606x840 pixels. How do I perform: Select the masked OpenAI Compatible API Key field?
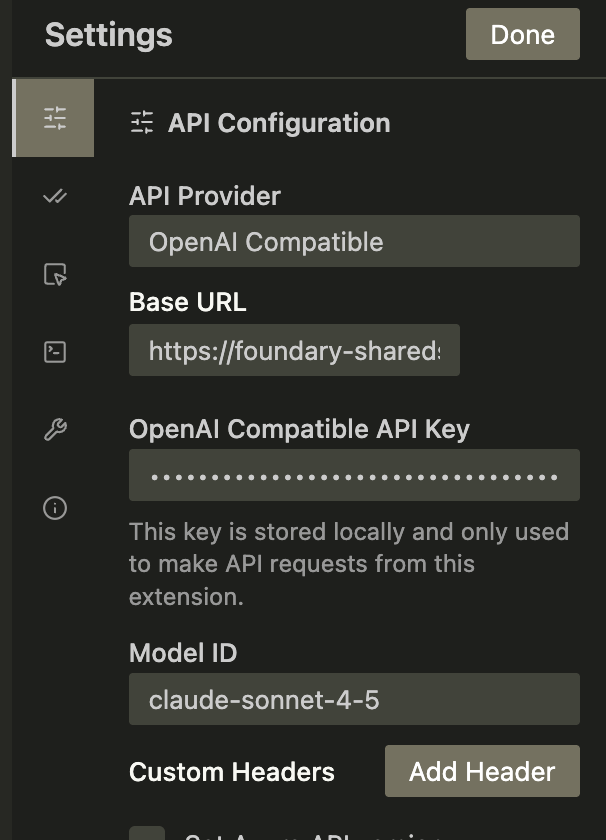tap(354, 475)
